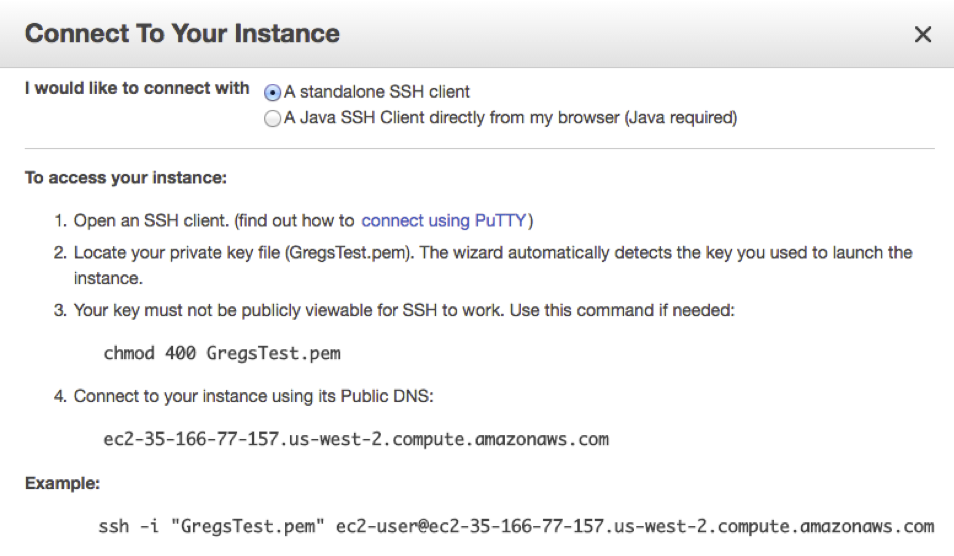Image resolution: width=954 pixels, height=556 pixels.
Task: Open the connect using PuTTY link
Action: (x=444, y=220)
